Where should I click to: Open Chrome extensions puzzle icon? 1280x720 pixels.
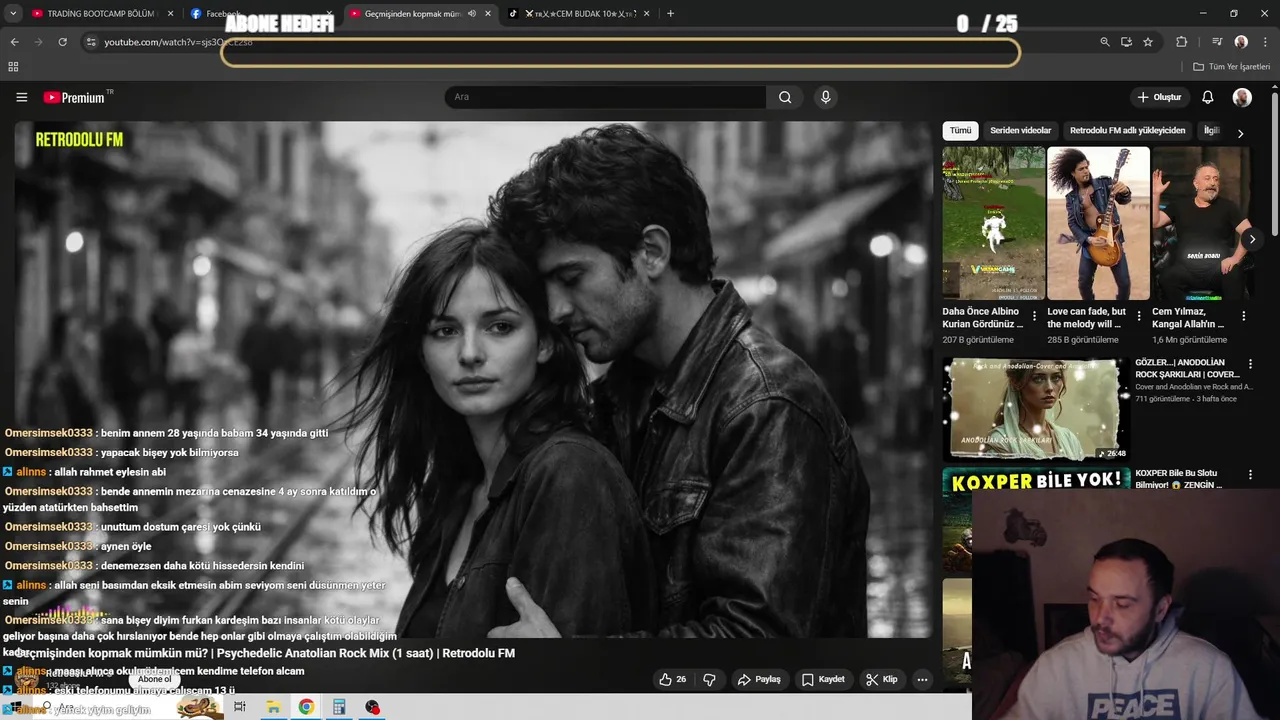(1181, 42)
